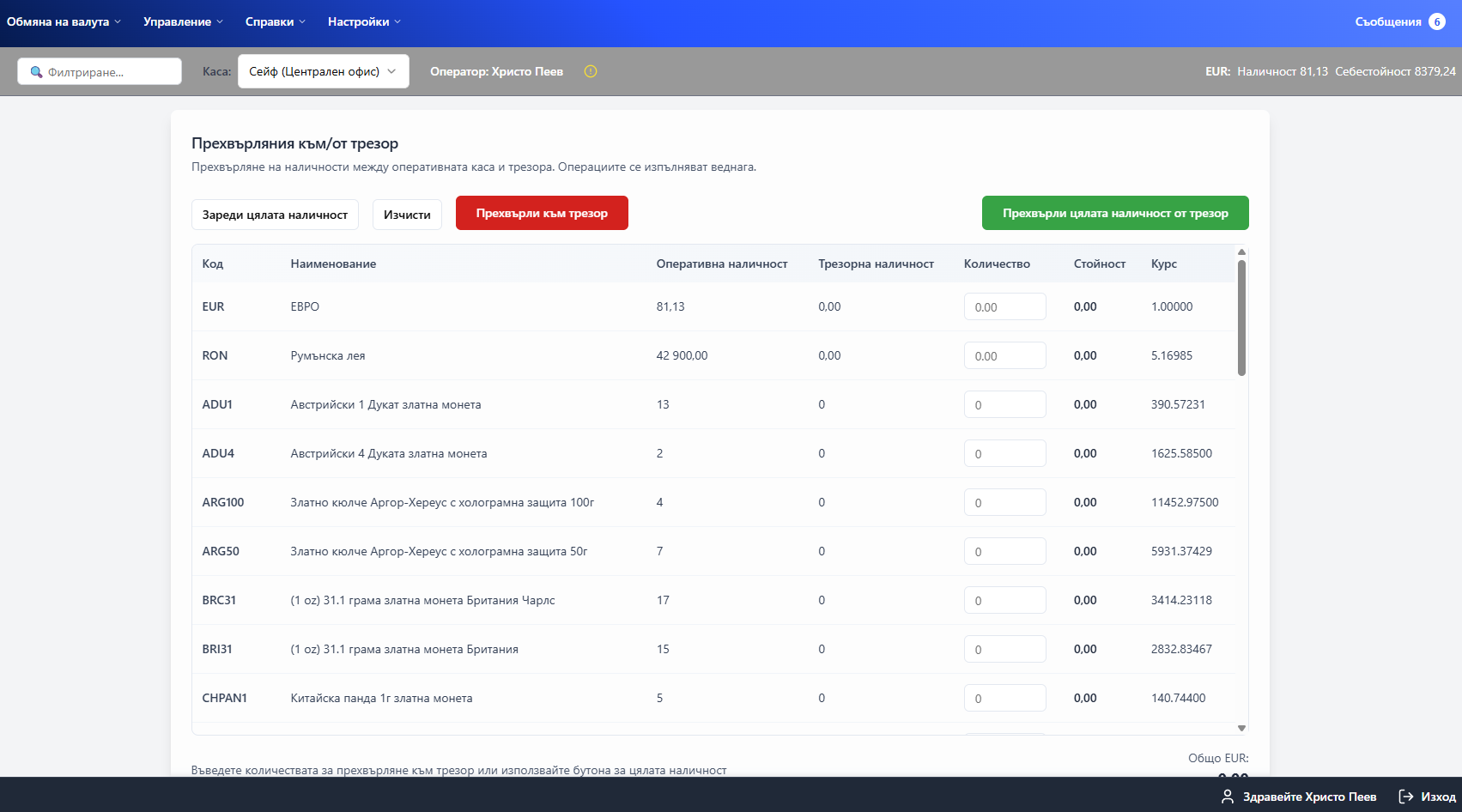Click the Изчисти button
This screenshot has height=812, width=1462.
click(x=407, y=215)
